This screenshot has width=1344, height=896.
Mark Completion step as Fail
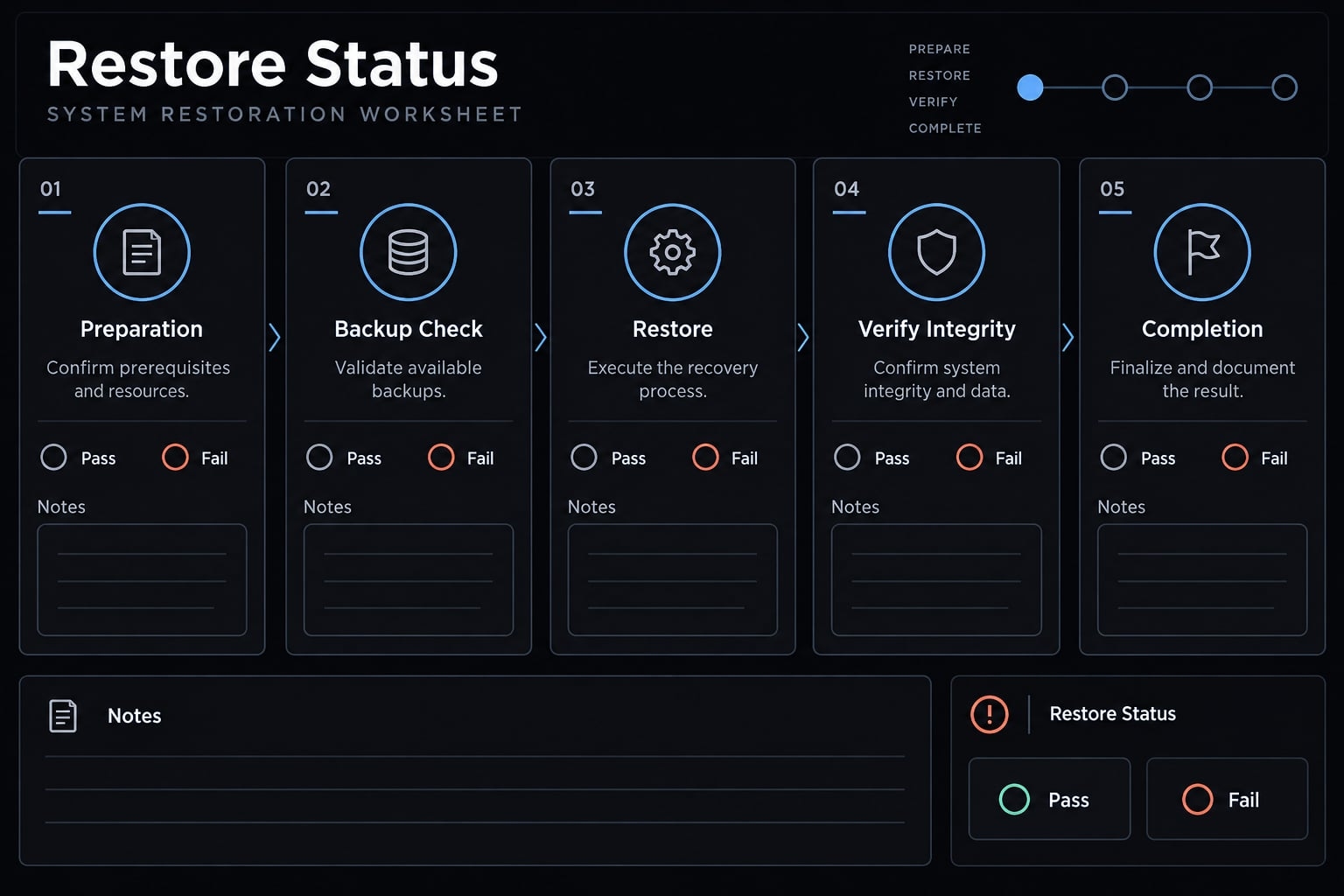1235,457
